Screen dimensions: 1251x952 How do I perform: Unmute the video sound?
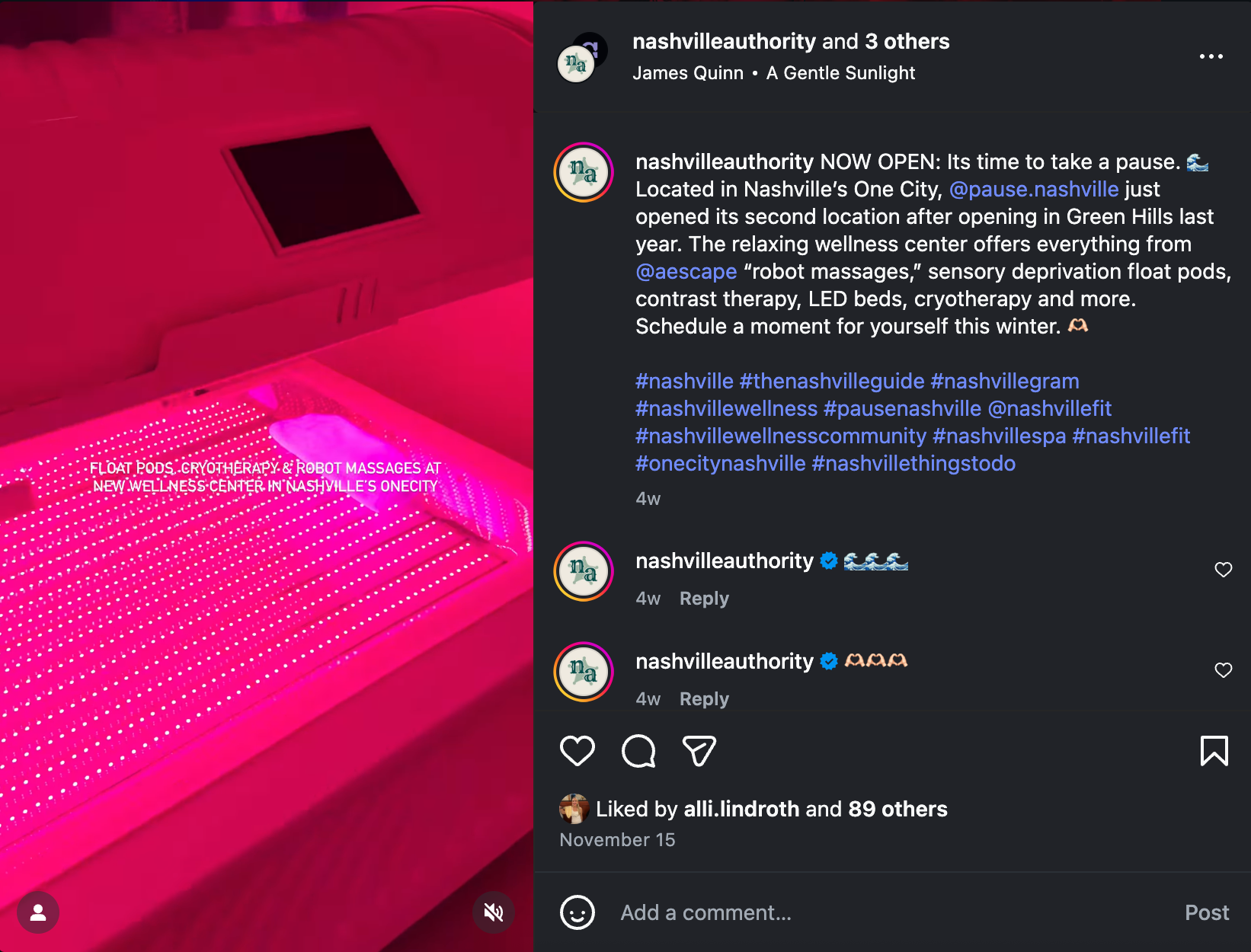click(494, 912)
